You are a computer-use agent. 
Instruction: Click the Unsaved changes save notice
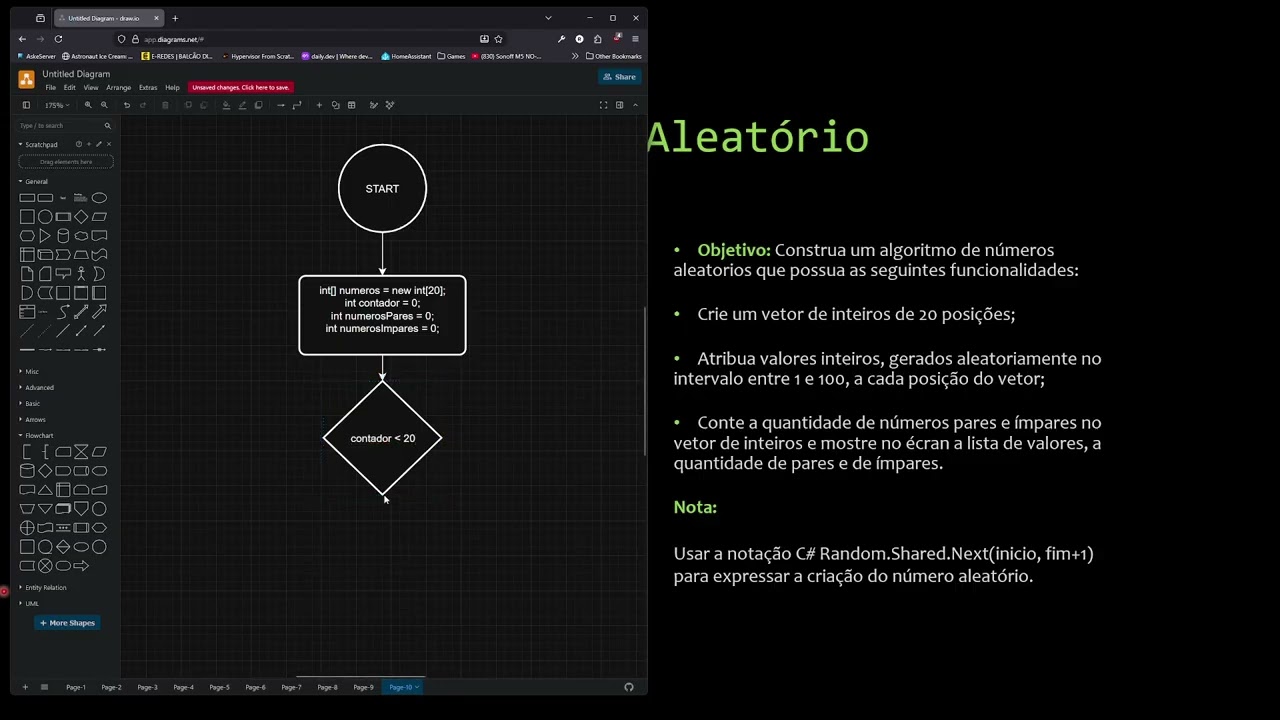pos(241,88)
